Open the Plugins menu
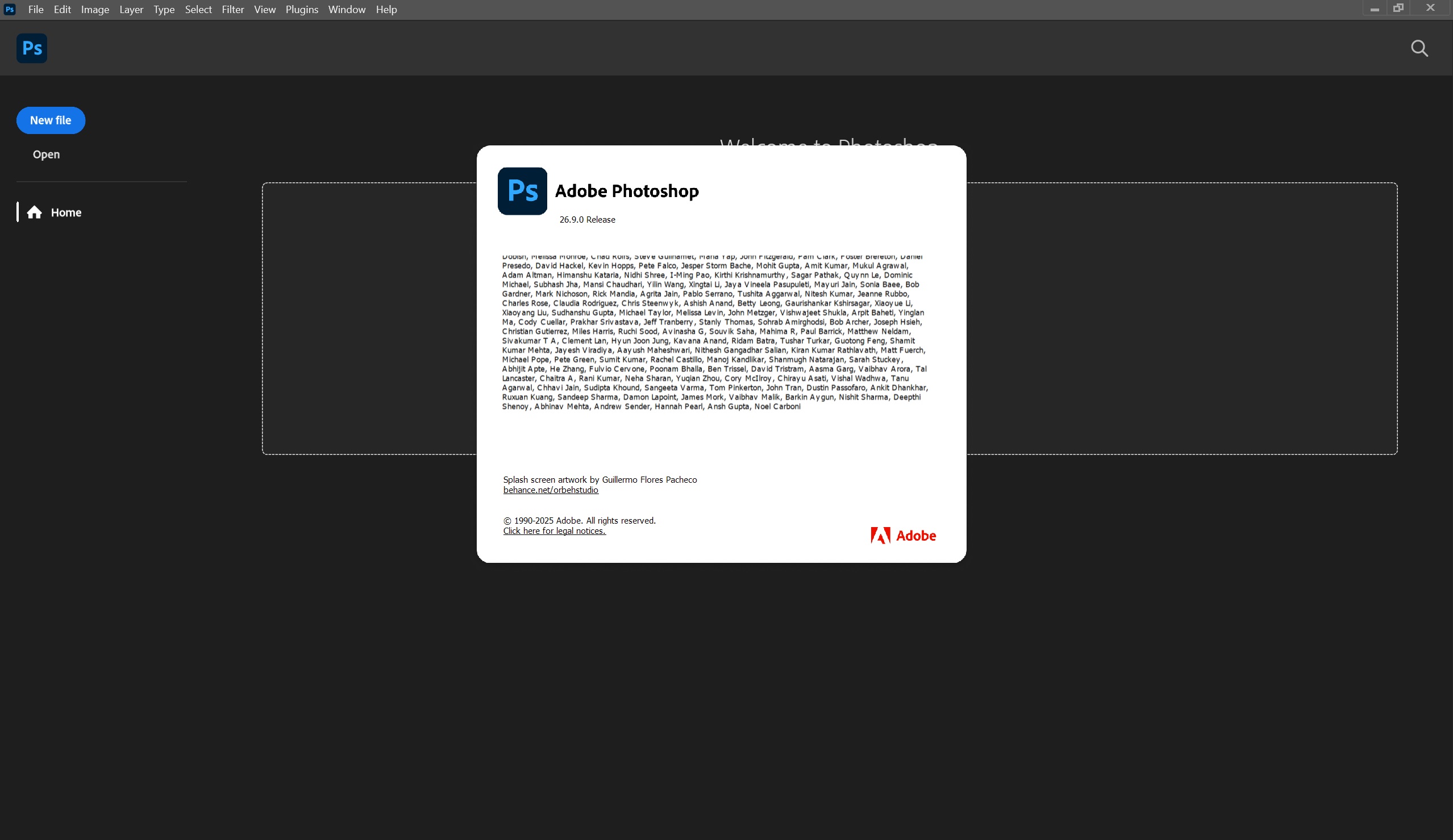Viewport: 1453px width, 840px height. pyautogui.click(x=302, y=9)
